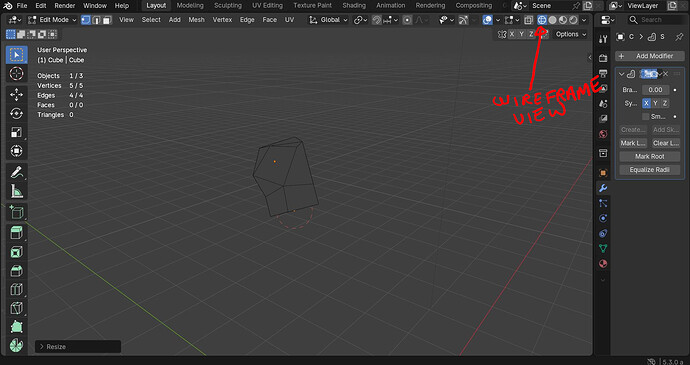Select the Loop Cut tool
The width and height of the screenshot is (690, 365).
tap(17, 289)
